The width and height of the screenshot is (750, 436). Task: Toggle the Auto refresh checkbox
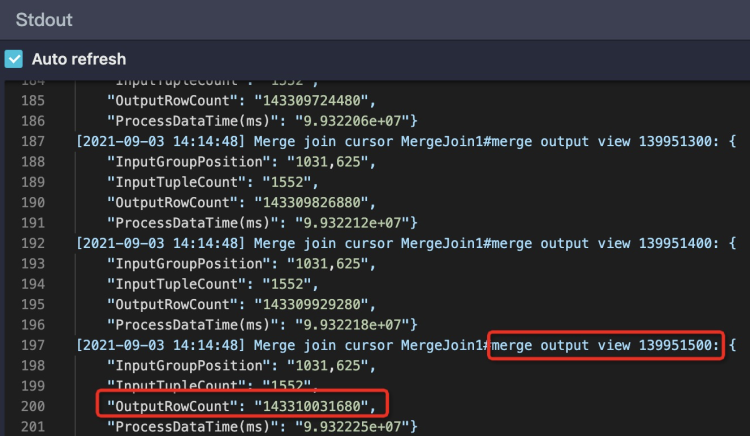(14, 59)
